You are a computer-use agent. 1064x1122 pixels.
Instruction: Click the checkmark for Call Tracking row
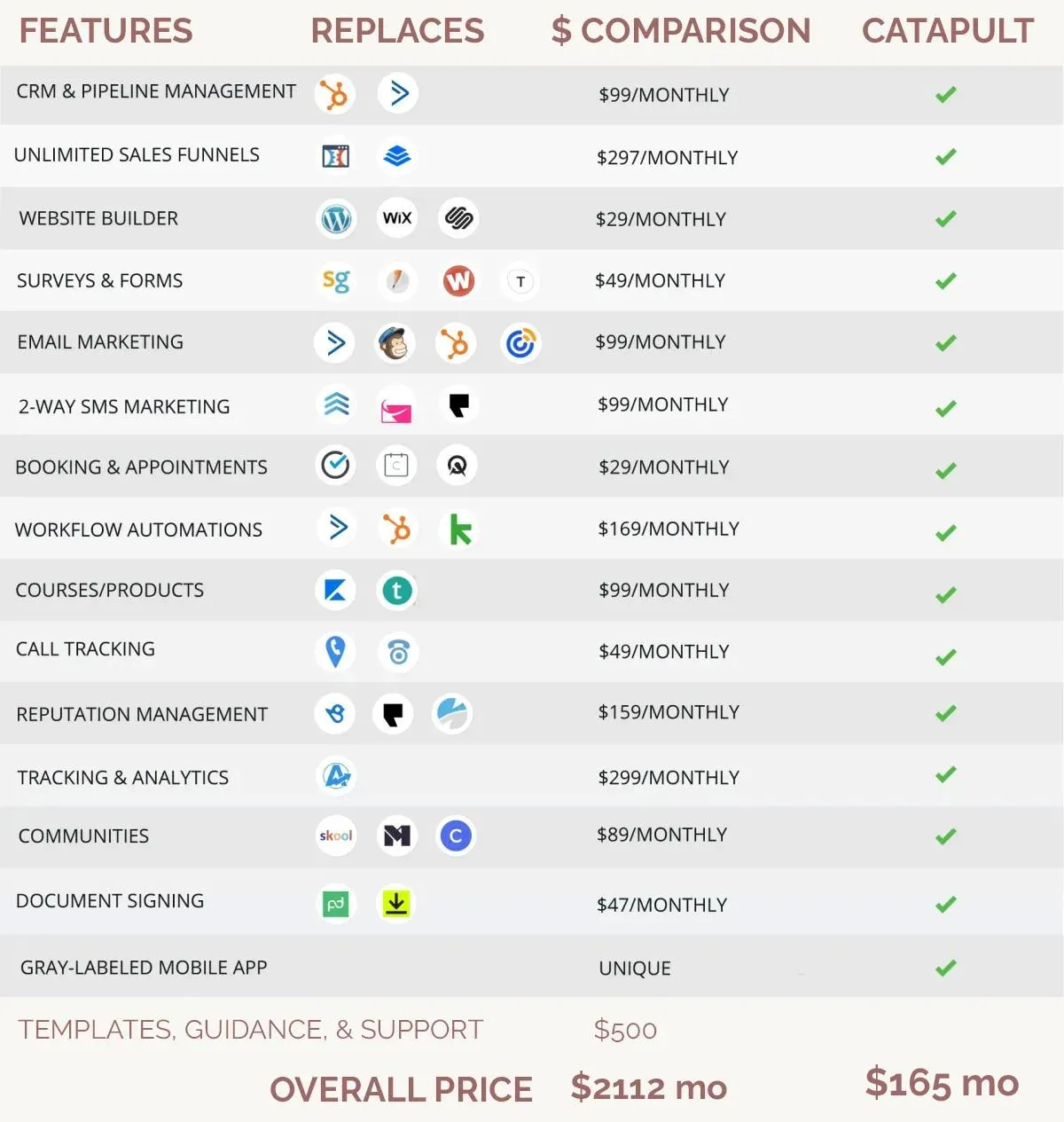click(946, 656)
